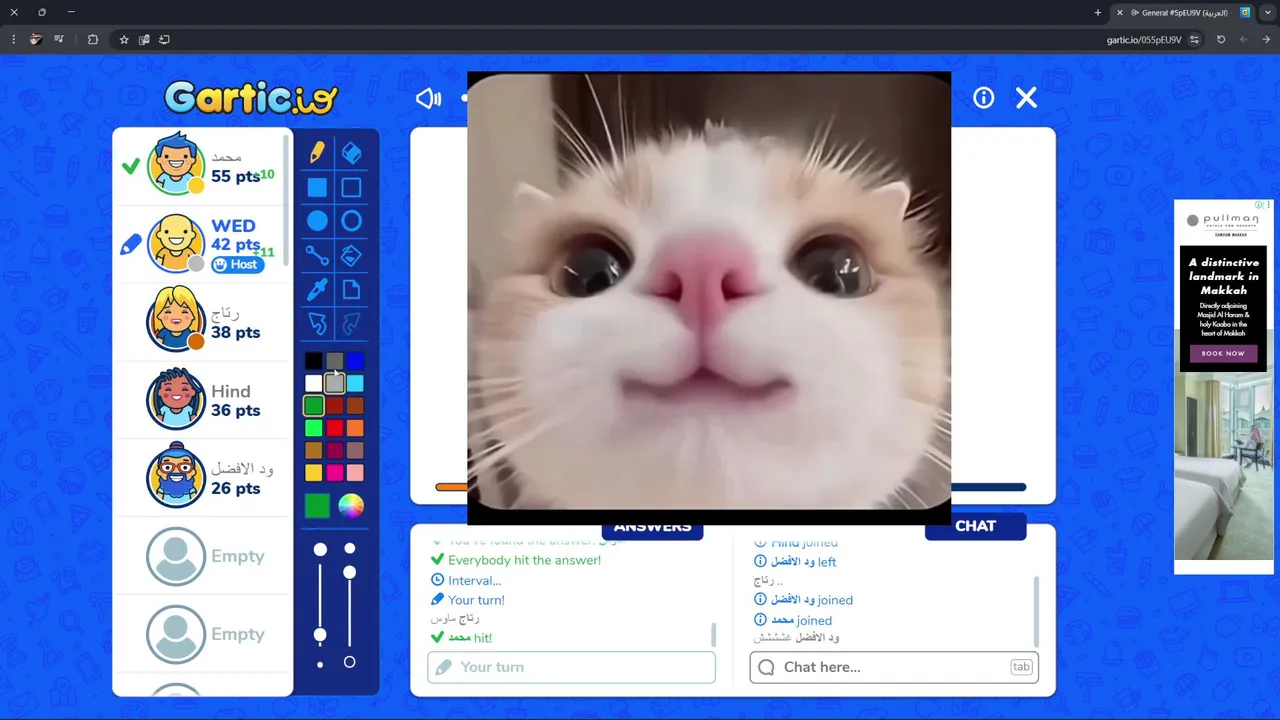Select the yellow color swatch
Image resolution: width=1280 pixels, height=720 pixels.
click(x=314, y=472)
